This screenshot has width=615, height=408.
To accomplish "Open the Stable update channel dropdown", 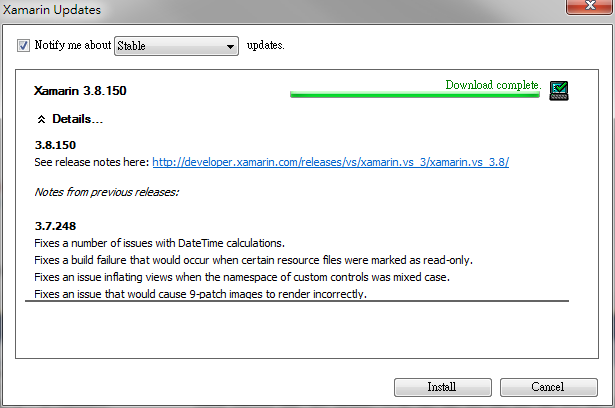I will pos(176,46).
